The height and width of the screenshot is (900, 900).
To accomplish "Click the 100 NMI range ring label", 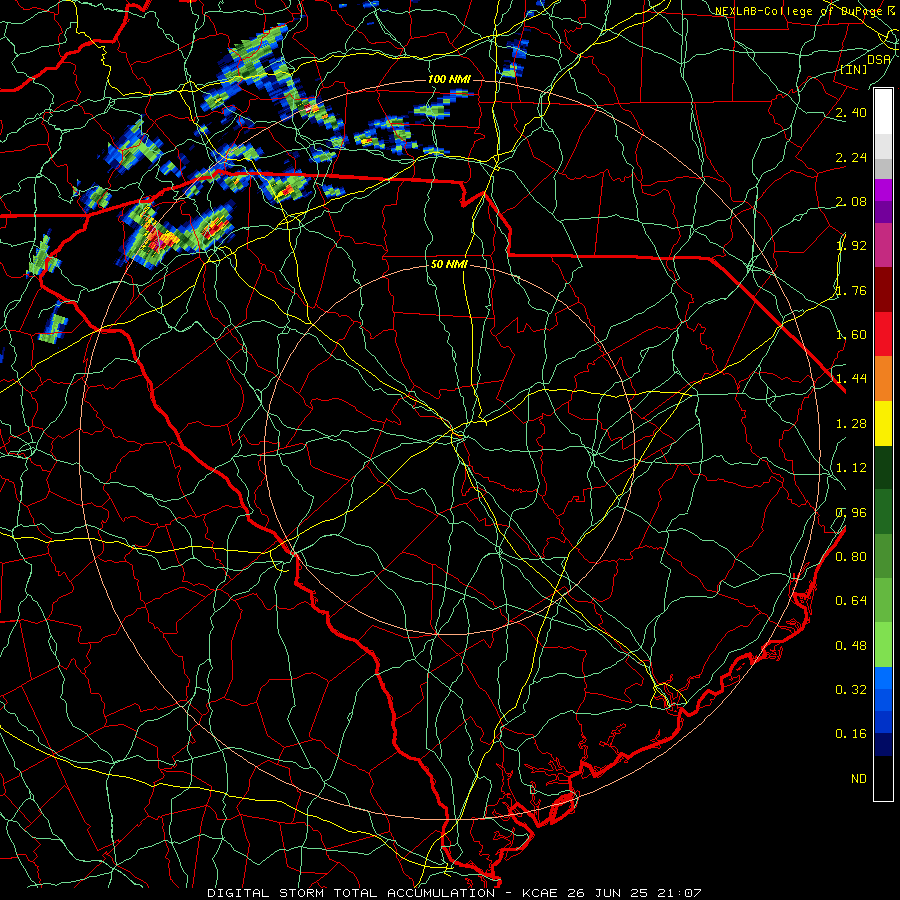I will pos(449,79).
